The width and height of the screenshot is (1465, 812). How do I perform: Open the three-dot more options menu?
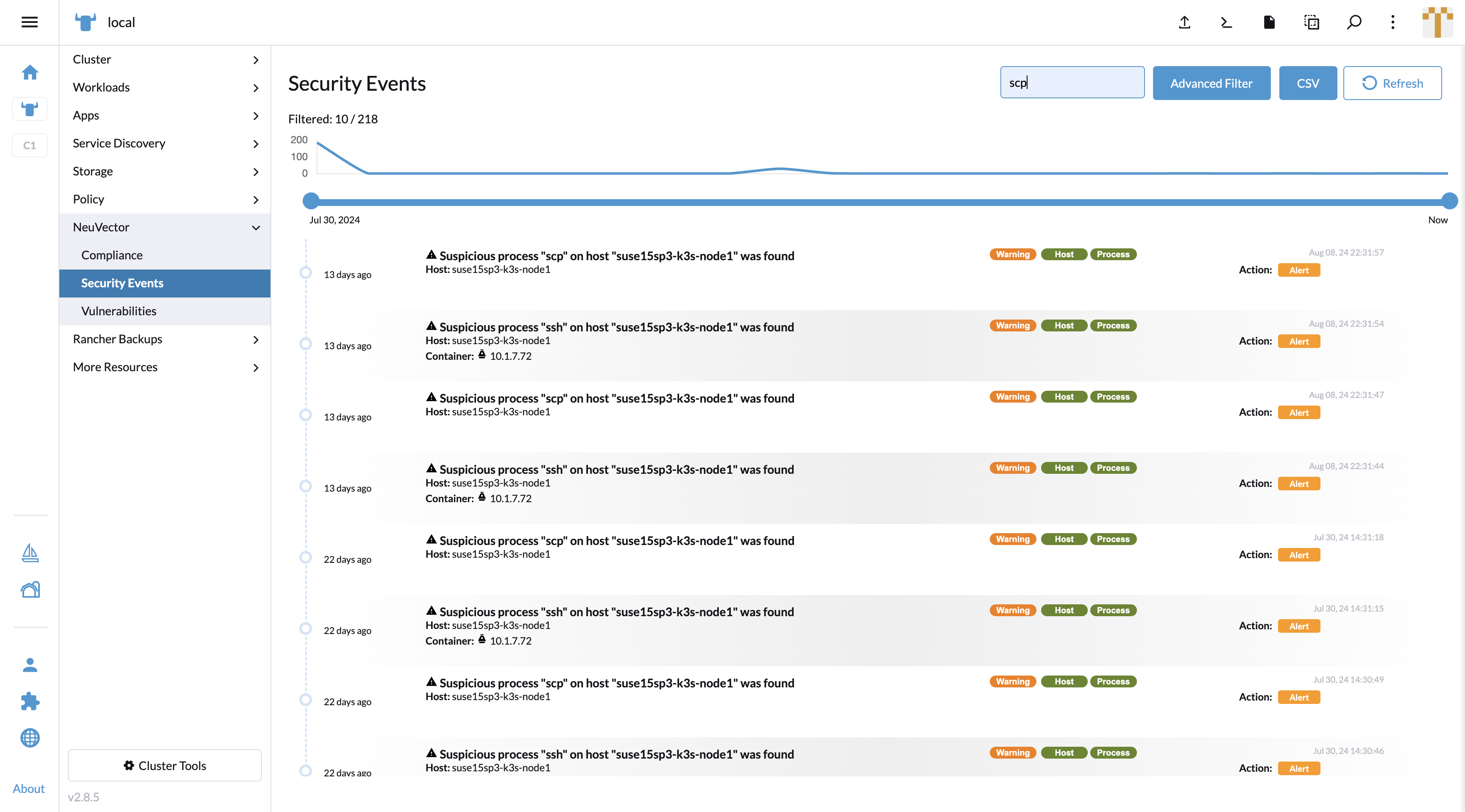1392,22
